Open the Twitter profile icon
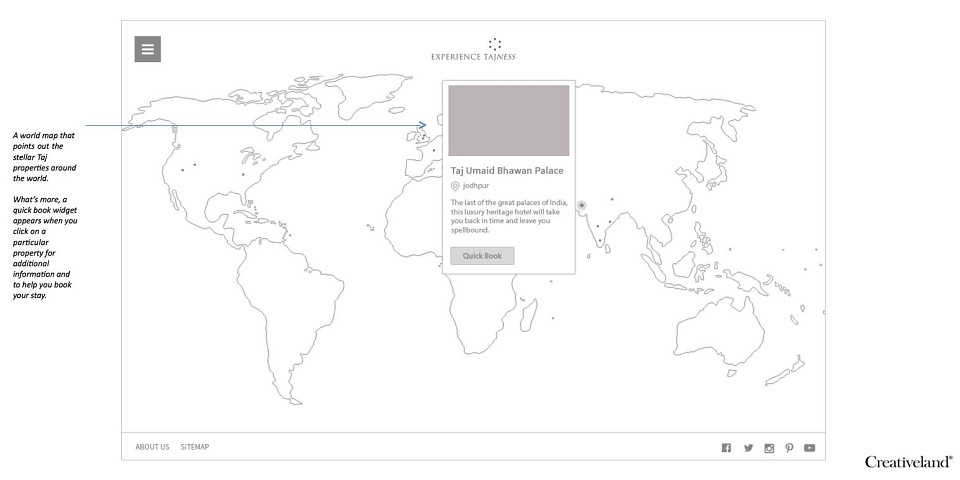The image size is (960, 480). [748, 448]
